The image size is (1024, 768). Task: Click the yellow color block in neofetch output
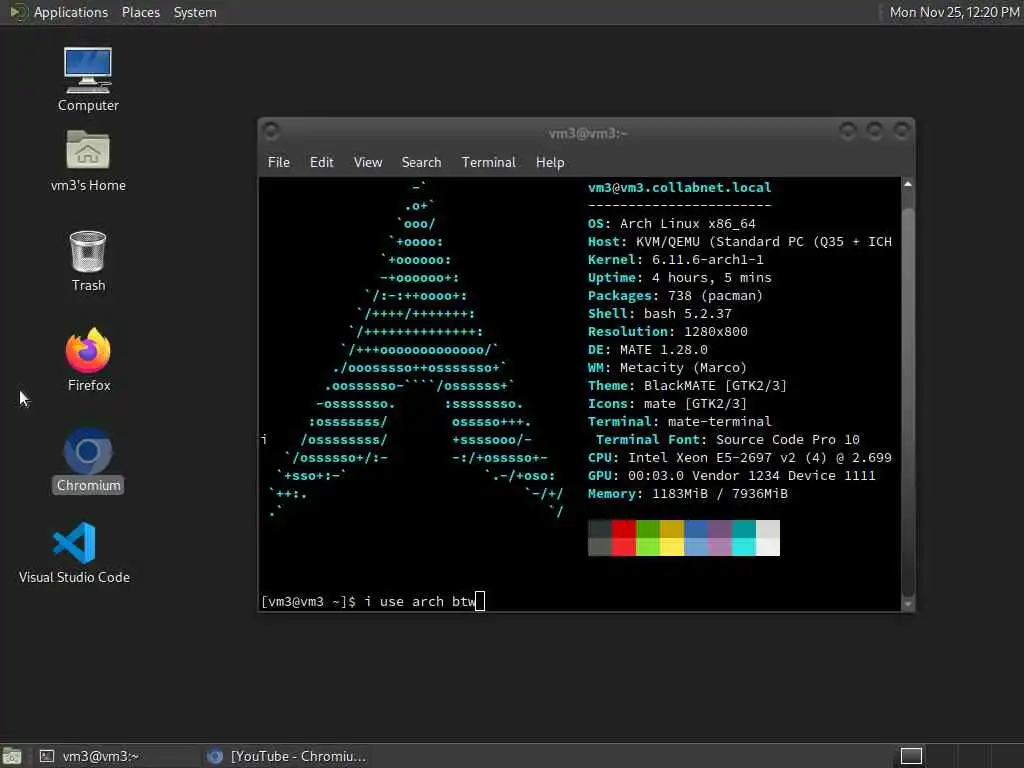tap(672, 537)
